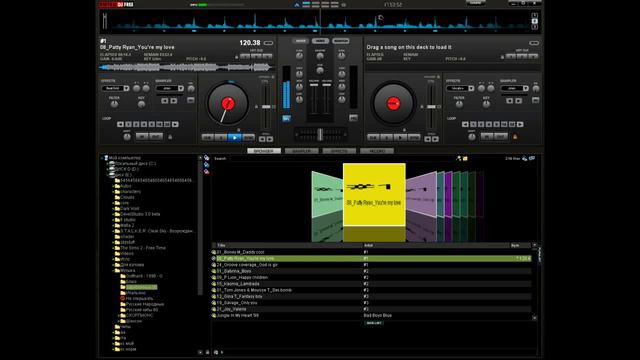Image resolution: width=640 pixels, height=360 pixels.
Task: Nudge deck 1 pitch down with minus button
Action: pos(262,139)
